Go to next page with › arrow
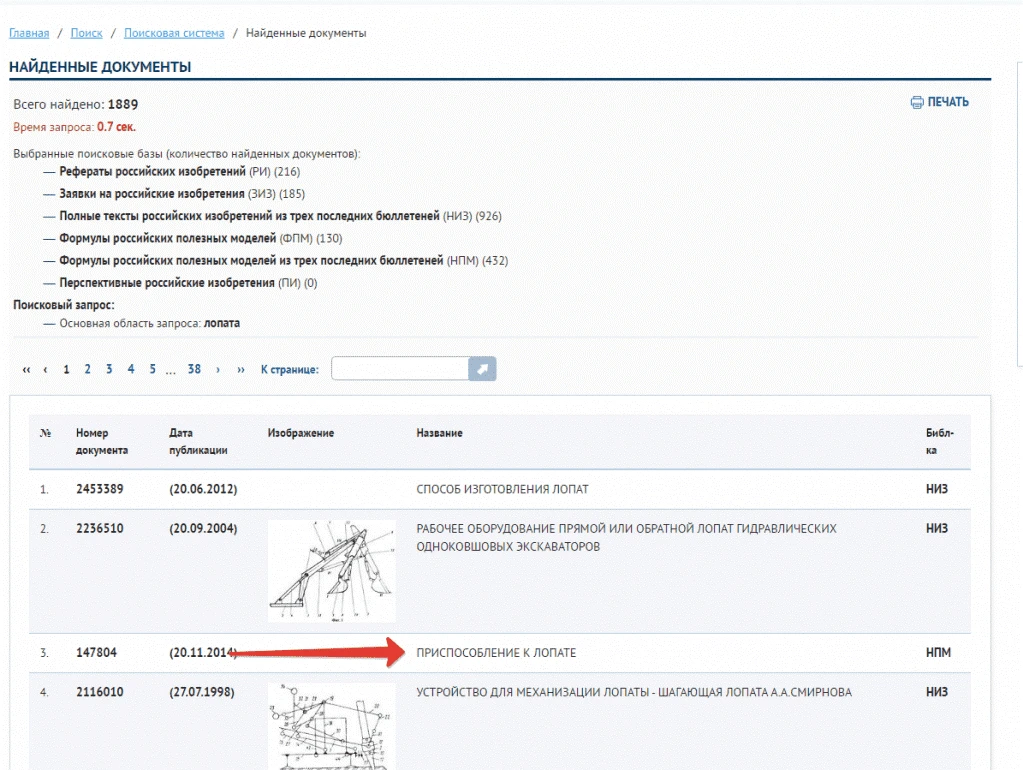Viewport: 1023px width, 770px height. coord(218,369)
